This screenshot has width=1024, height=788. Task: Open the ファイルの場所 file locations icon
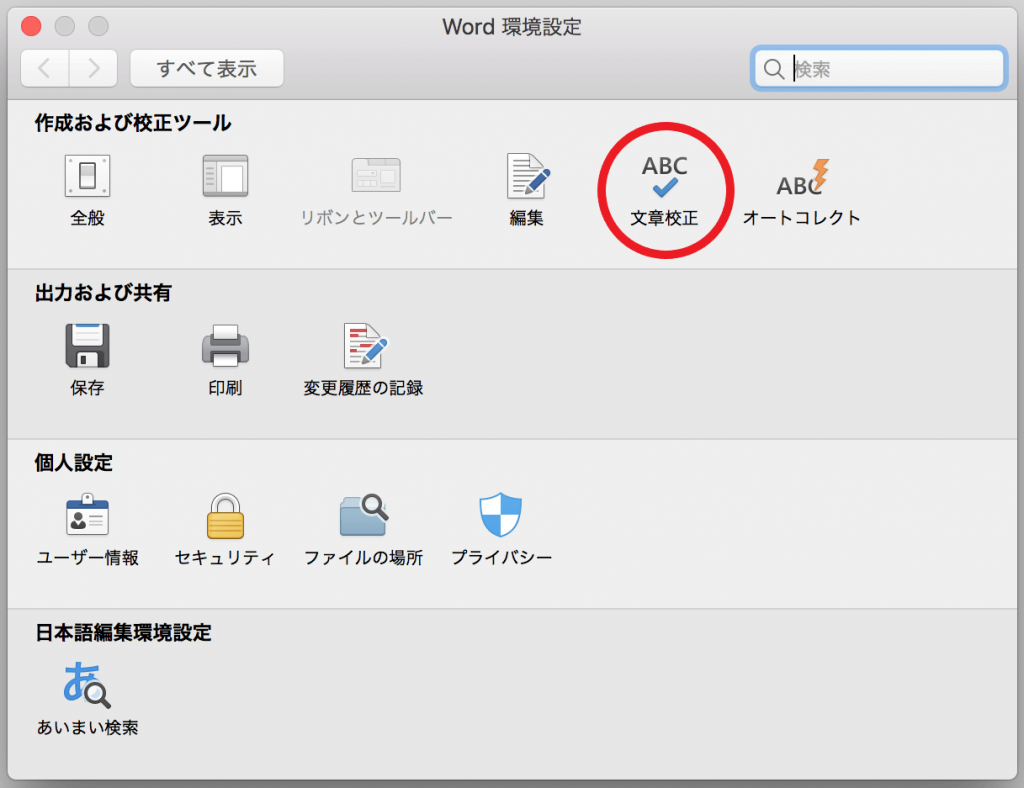coord(364,515)
